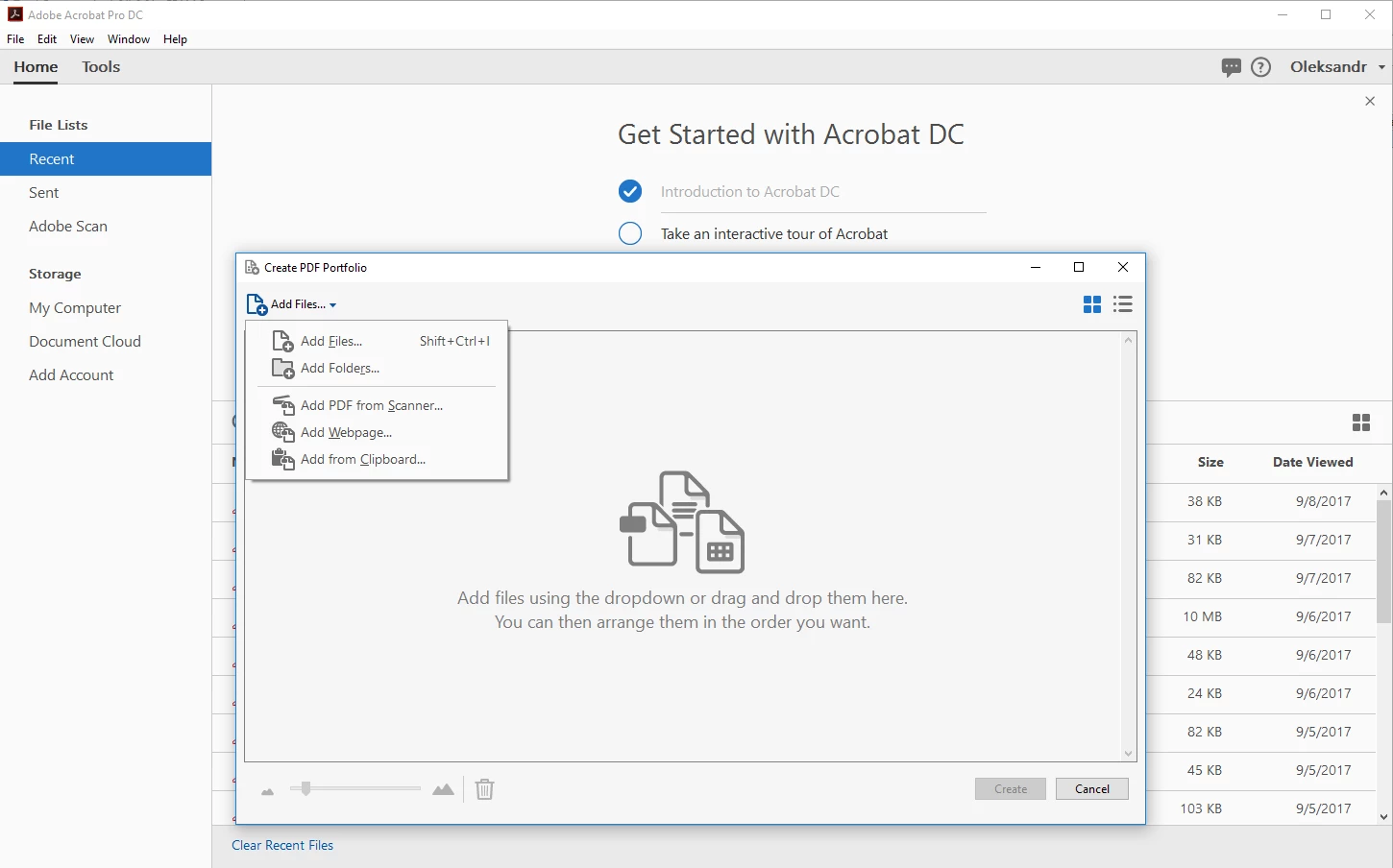Click the question mark help icon
This screenshot has width=1393, height=868.
(x=1261, y=67)
